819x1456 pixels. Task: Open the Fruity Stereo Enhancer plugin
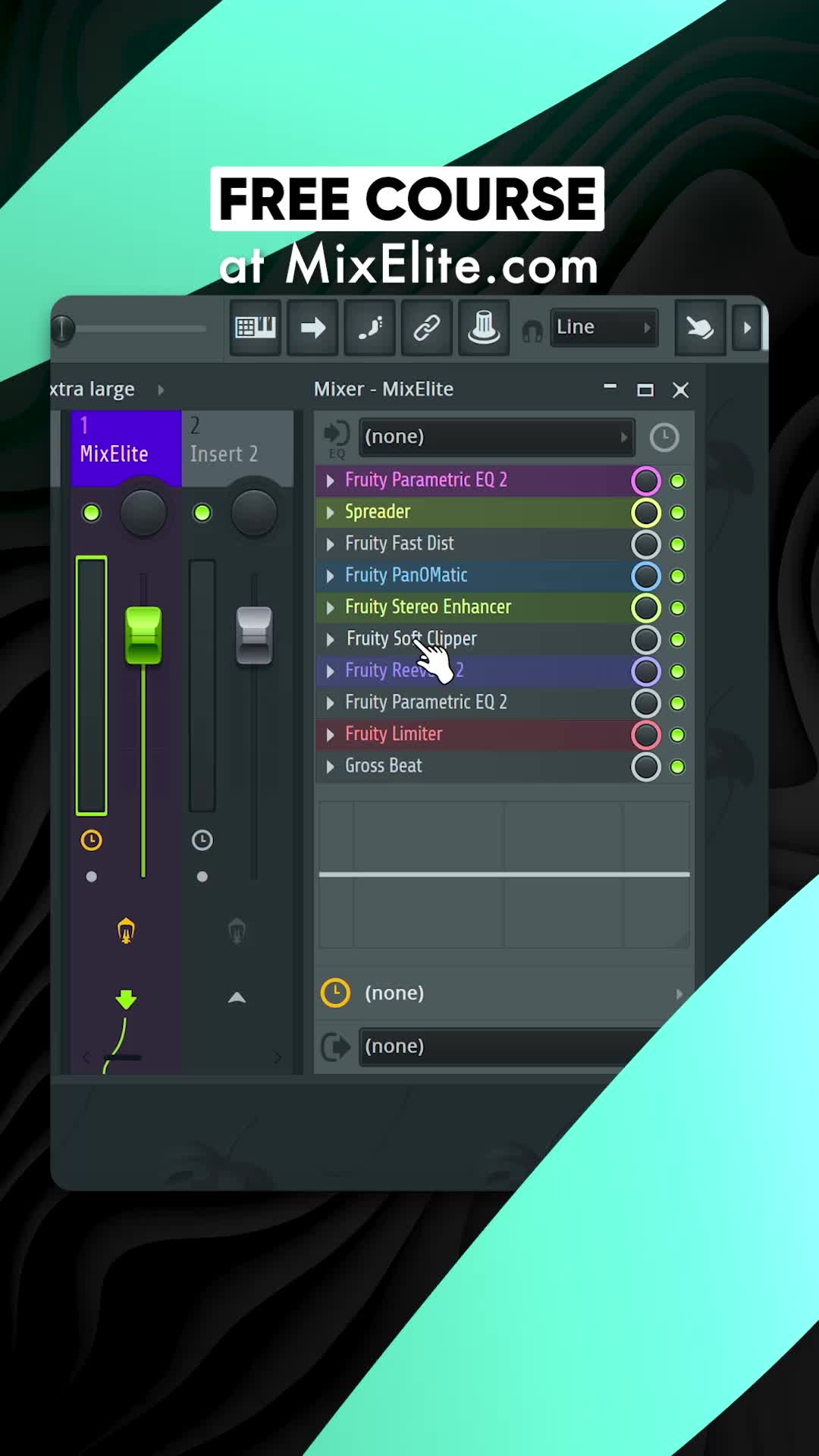(428, 607)
